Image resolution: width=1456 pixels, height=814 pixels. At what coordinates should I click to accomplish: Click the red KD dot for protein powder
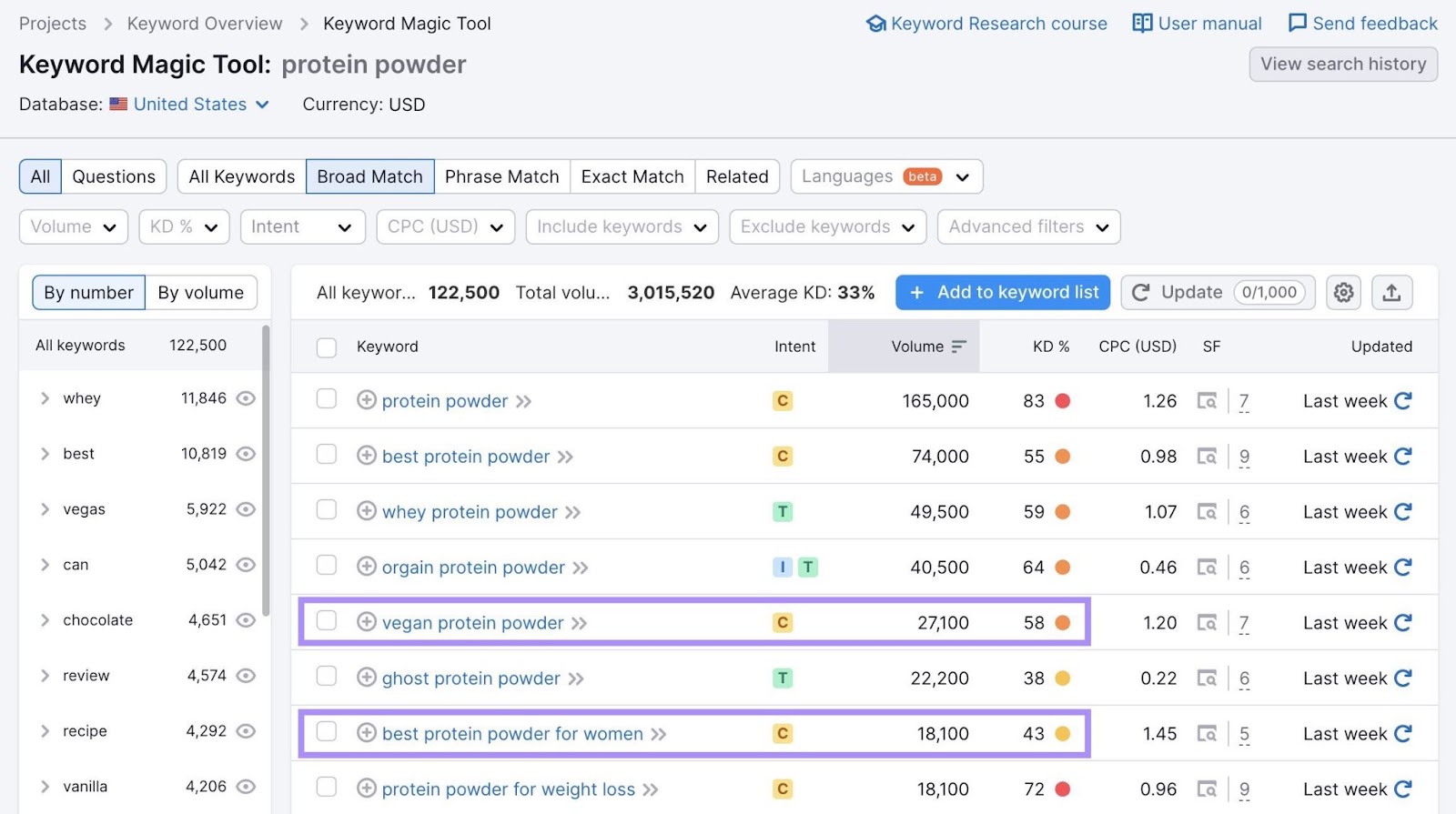[1062, 401]
